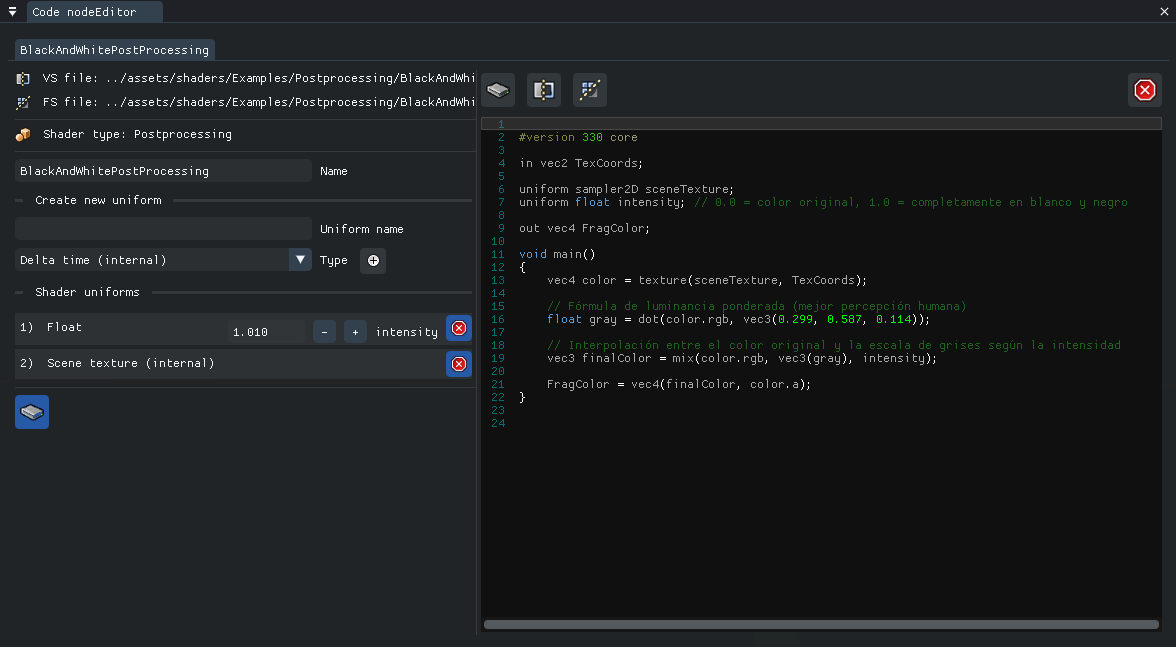Click the shader type icon beside Postprocessing label
This screenshot has height=647, width=1176.
[x=24, y=134]
